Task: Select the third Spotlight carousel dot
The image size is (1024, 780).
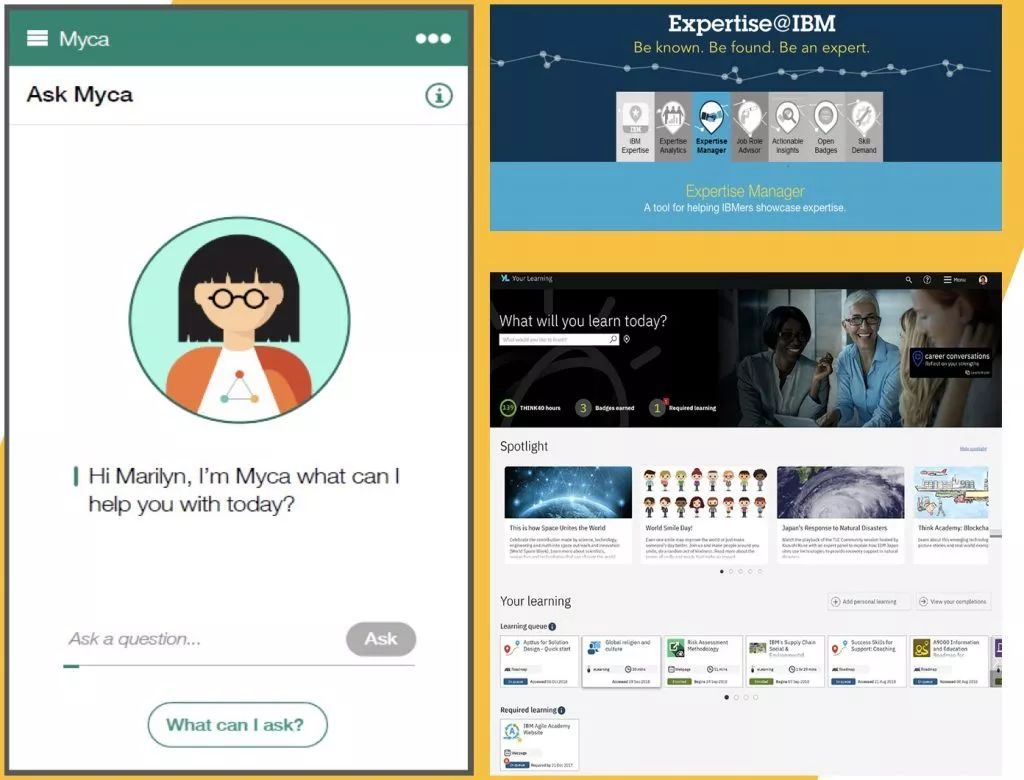Action: coord(741,572)
